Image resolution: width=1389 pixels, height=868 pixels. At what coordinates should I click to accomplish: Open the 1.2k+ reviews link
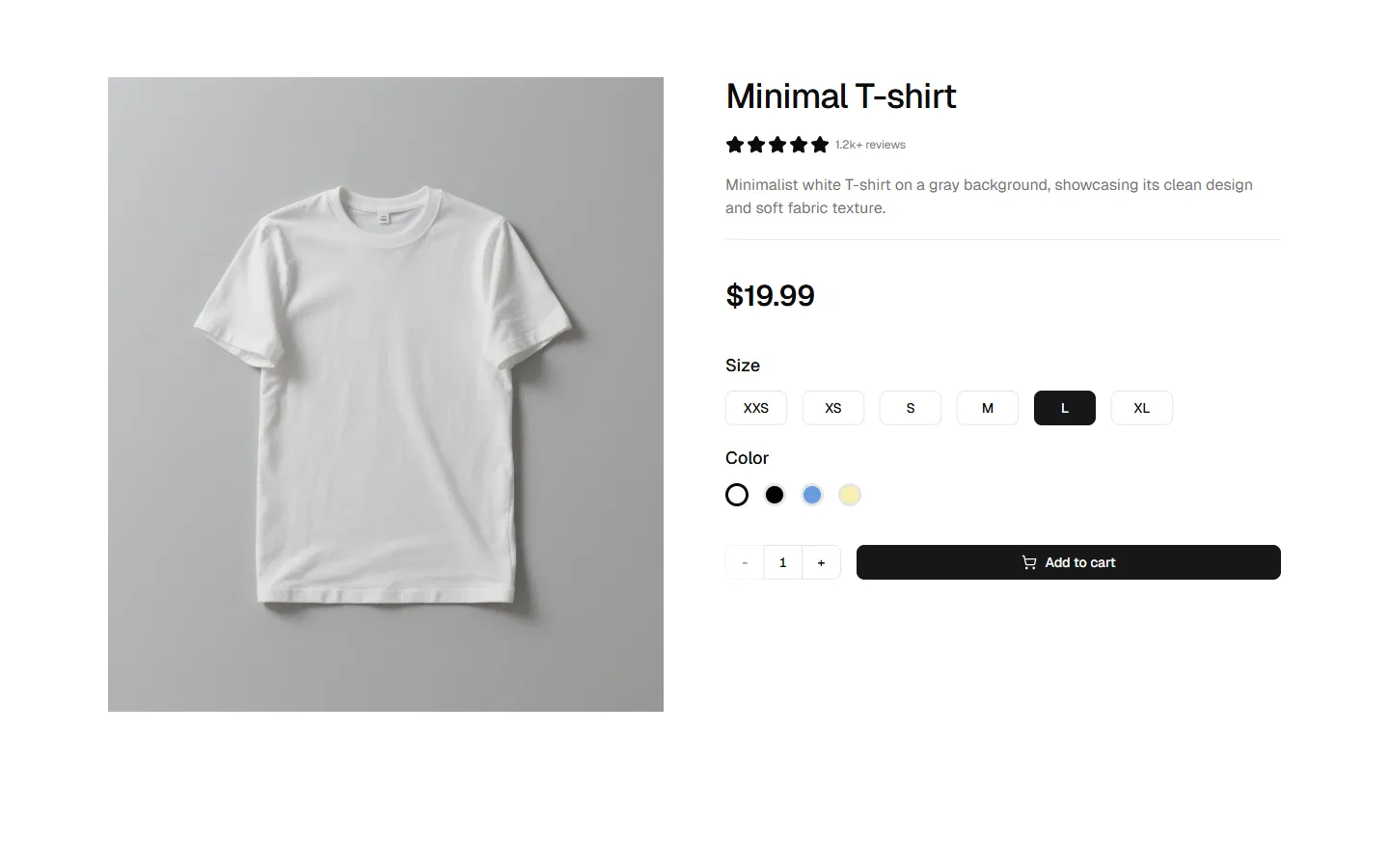pos(869,144)
